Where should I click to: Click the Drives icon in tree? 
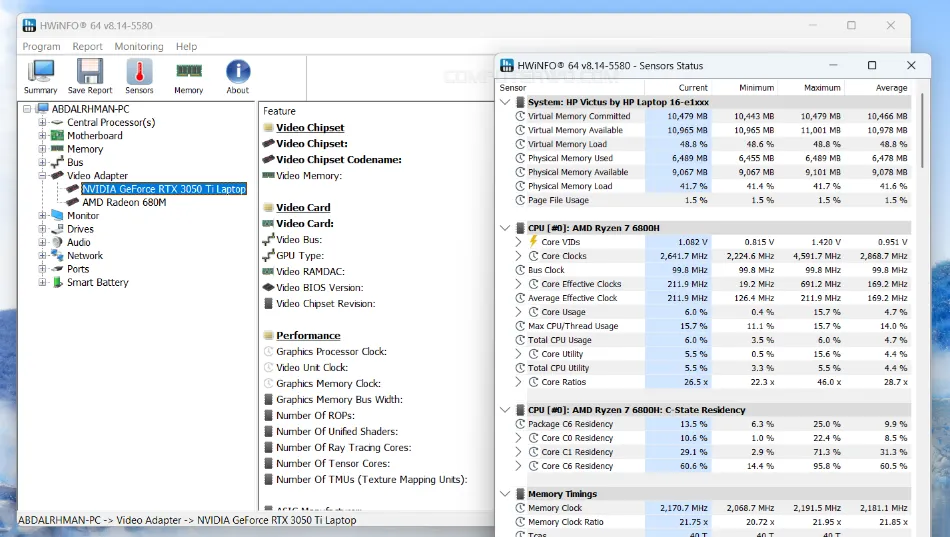click(x=58, y=229)
